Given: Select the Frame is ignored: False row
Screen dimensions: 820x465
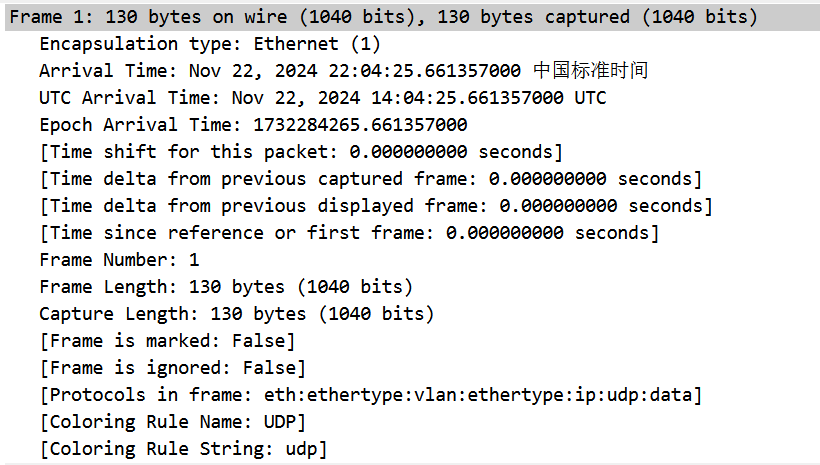Looking at the screenshot, I should tap(173, 368).
